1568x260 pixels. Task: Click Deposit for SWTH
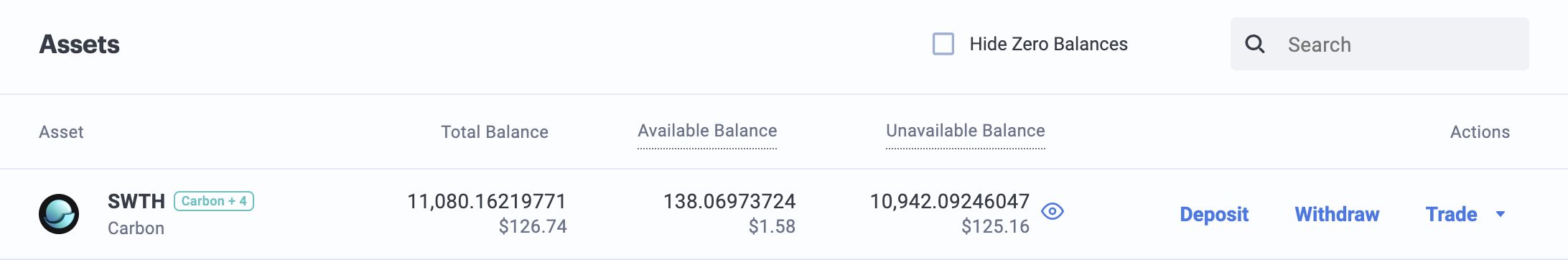tap(1214, 214)
